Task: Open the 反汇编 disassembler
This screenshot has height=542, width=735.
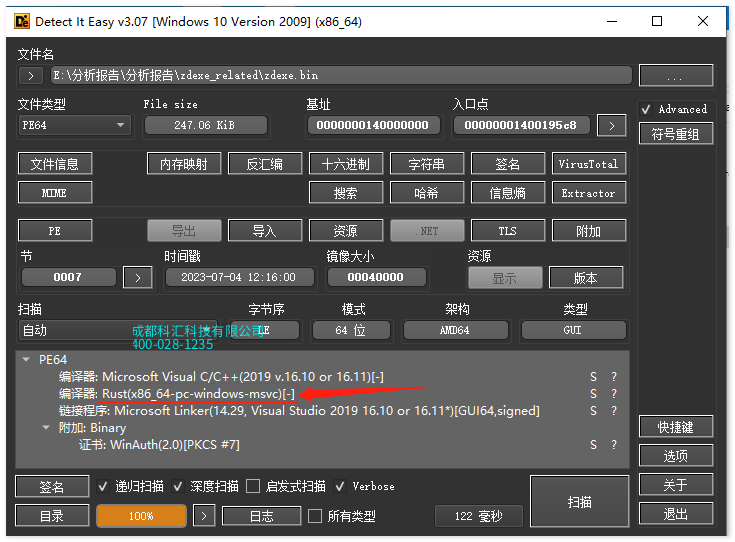Action: click(x=265, y=164)
